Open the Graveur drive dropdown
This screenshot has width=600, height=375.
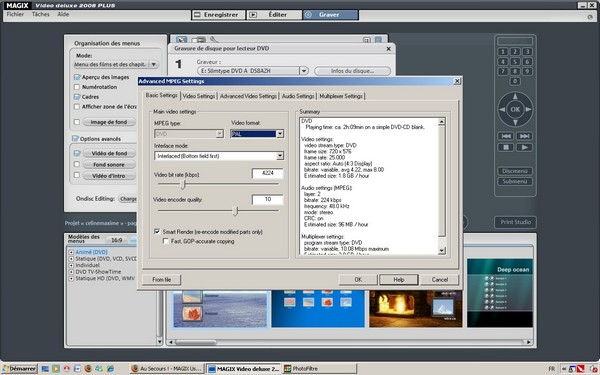pos(303,71)
